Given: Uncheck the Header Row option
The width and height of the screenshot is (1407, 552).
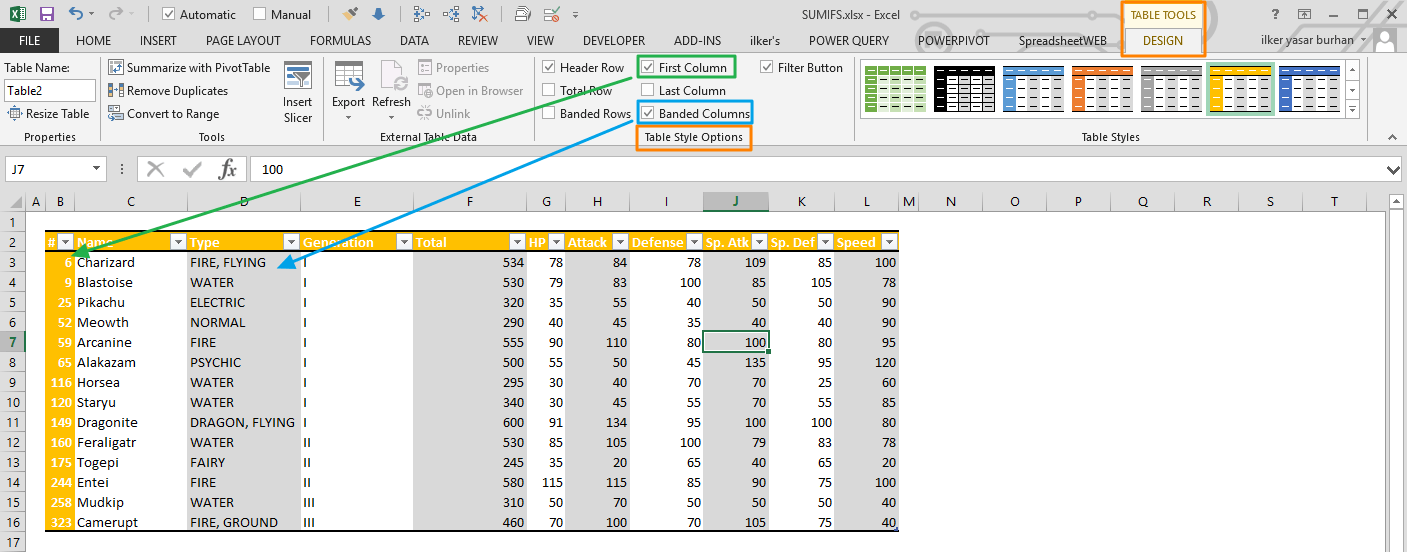Looking at the screenshot, I should click(549, 68).
